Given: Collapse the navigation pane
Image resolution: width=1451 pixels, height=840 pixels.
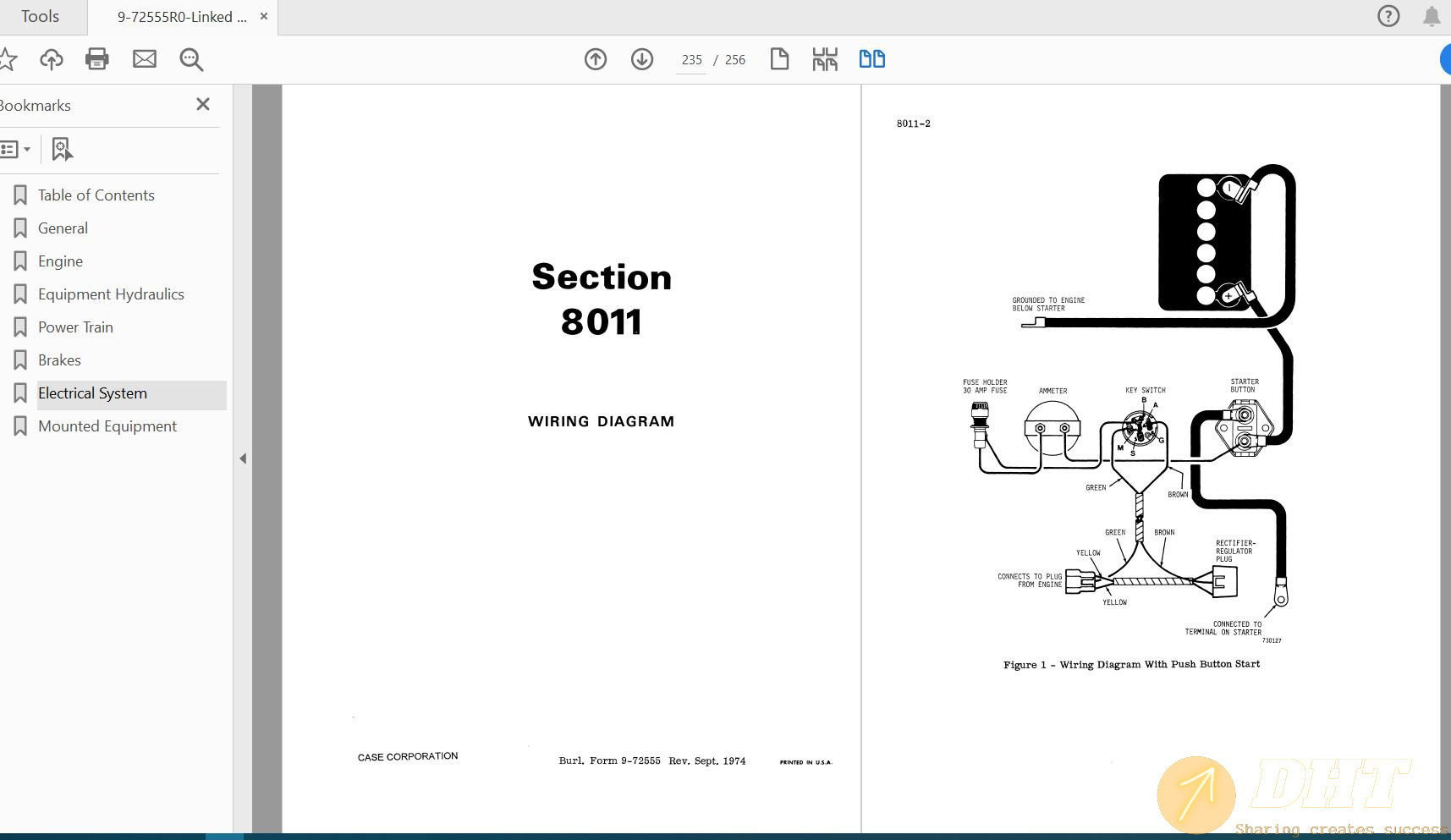Looking at the screenshot, I should [x=244, y=458].
